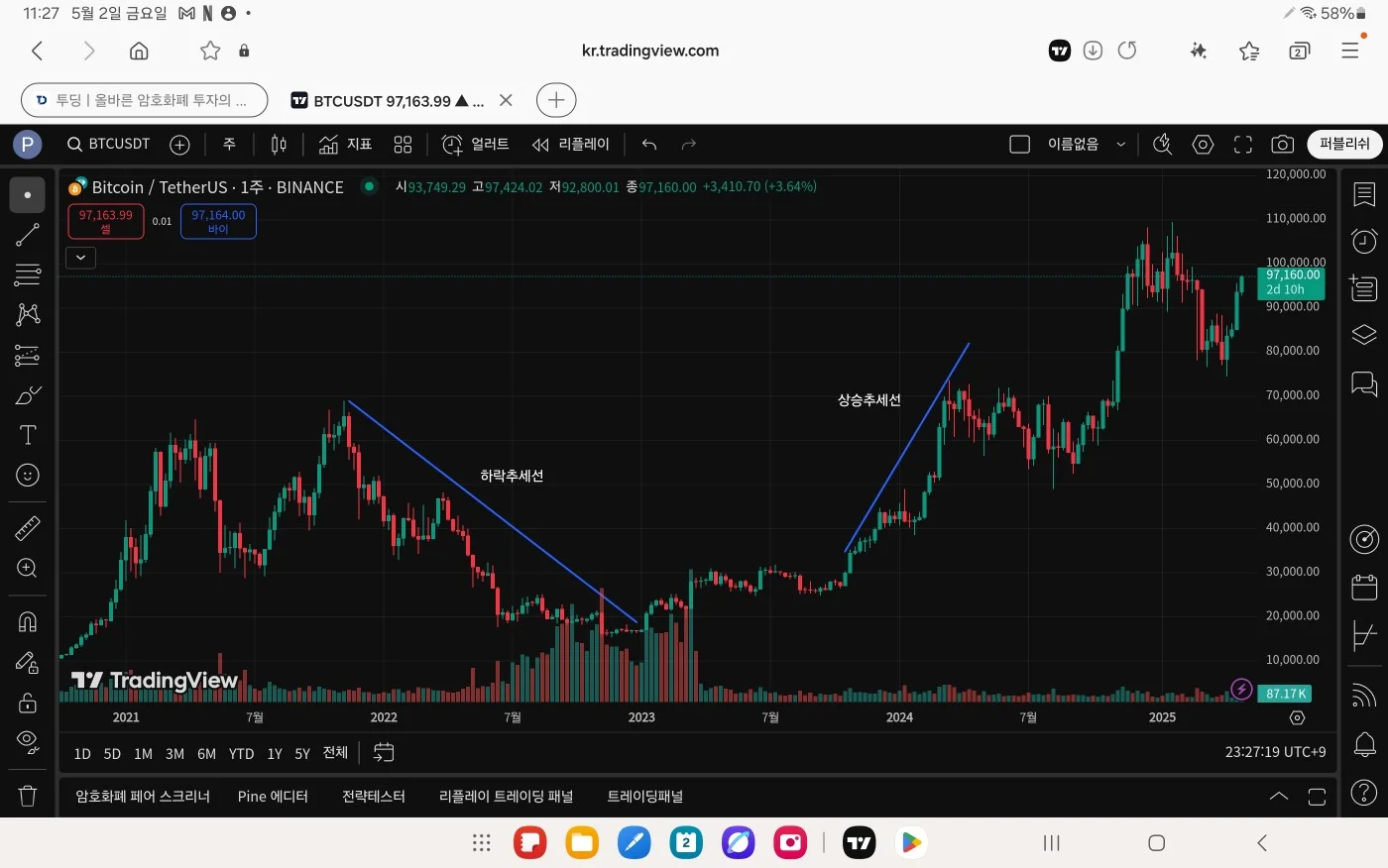Click the blue 97,164.00 buy button

point(218,221)
